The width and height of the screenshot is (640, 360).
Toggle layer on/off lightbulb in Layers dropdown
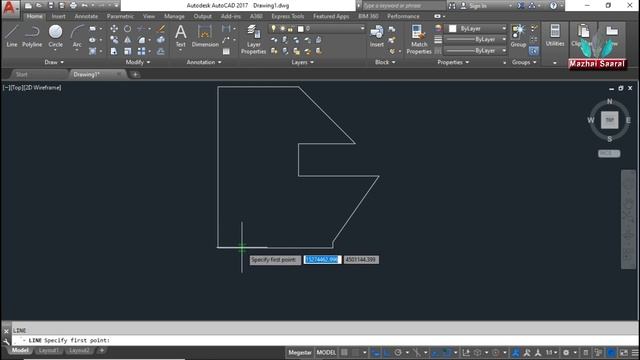[x=273, y=29]
